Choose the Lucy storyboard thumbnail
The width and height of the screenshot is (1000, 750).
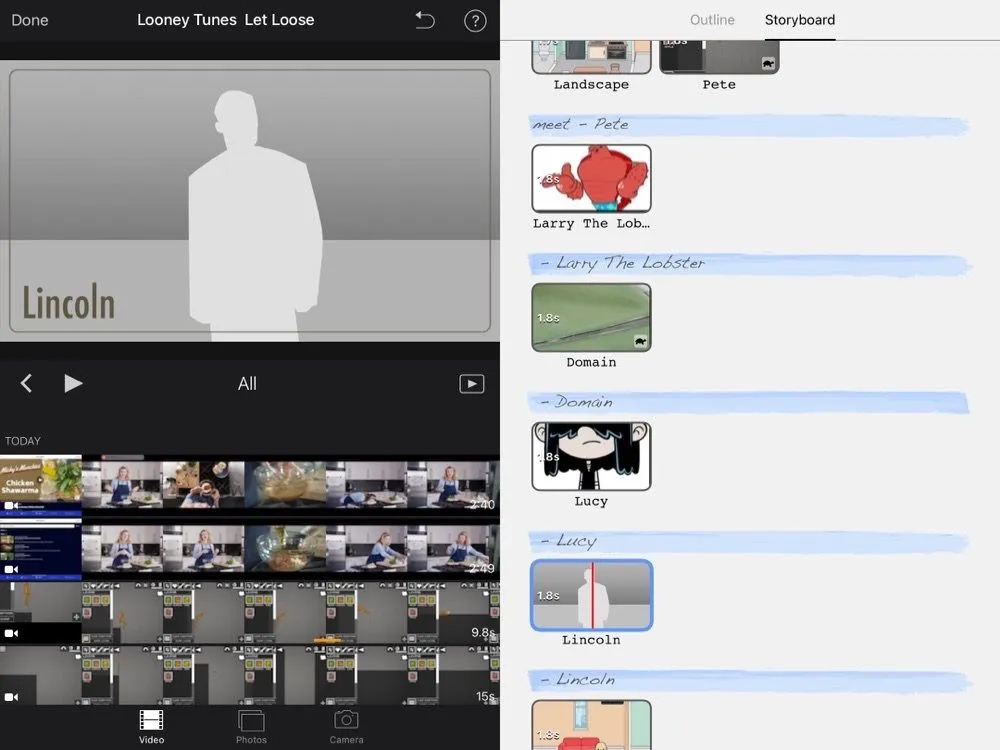(591, 456)
